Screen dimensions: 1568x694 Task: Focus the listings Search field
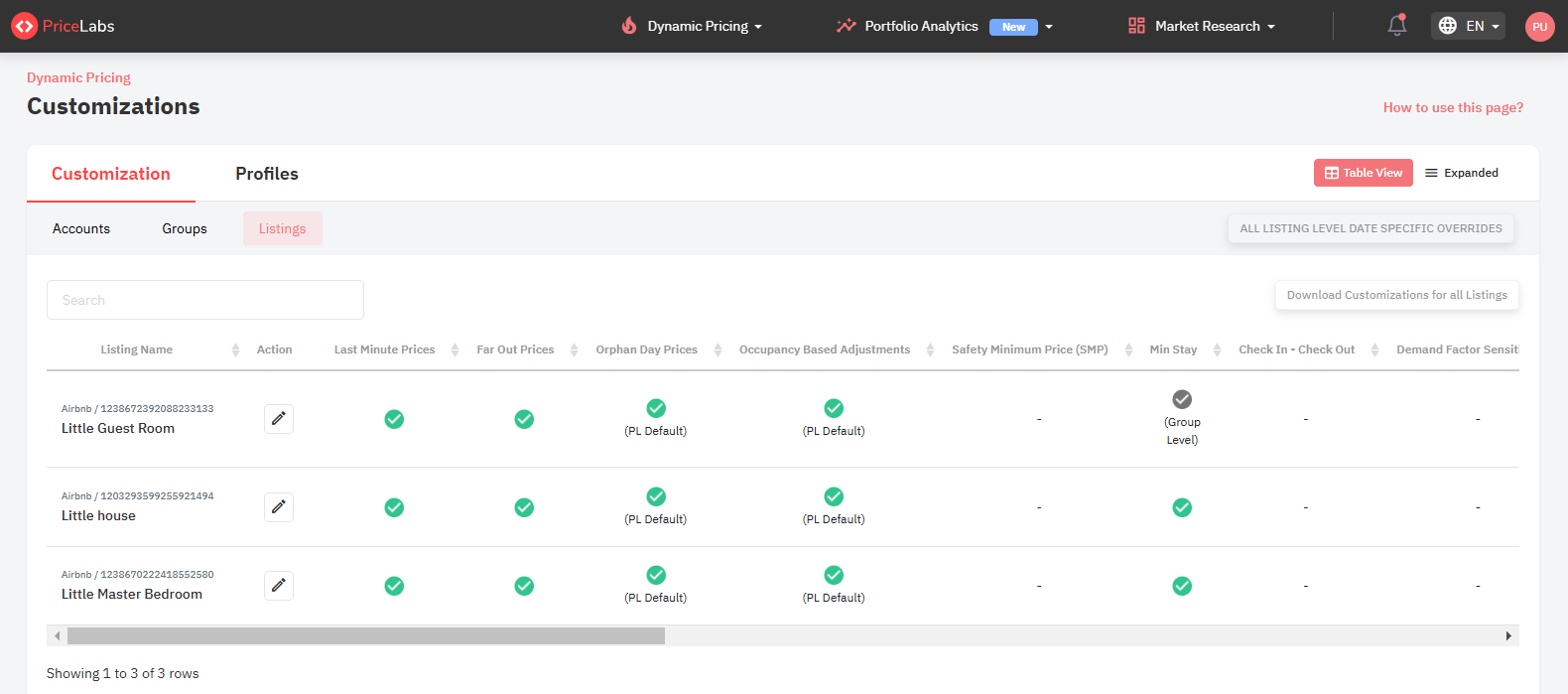click(205, 300)
